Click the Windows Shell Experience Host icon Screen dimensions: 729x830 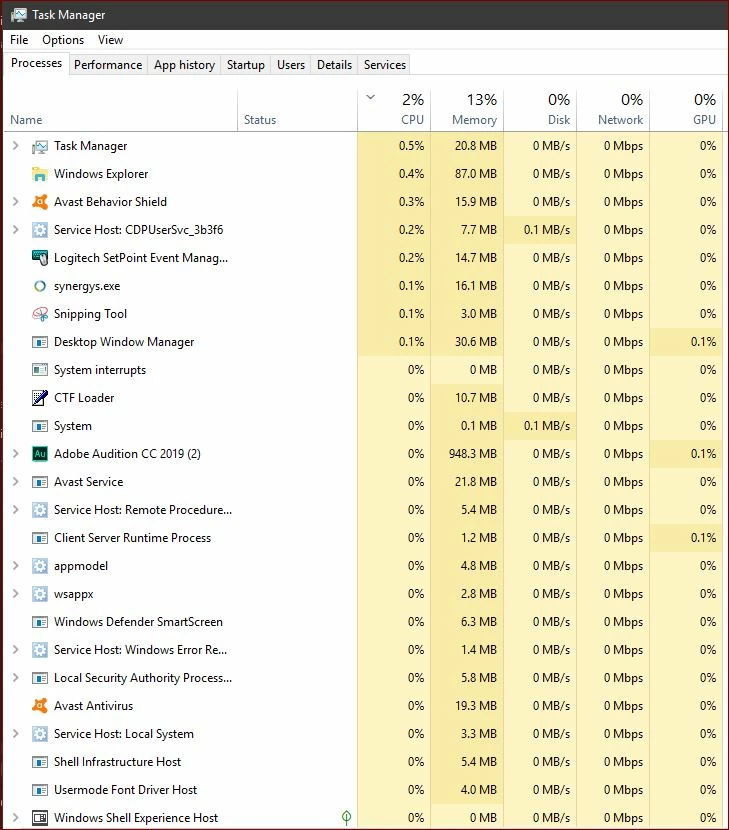pos(40,818)
